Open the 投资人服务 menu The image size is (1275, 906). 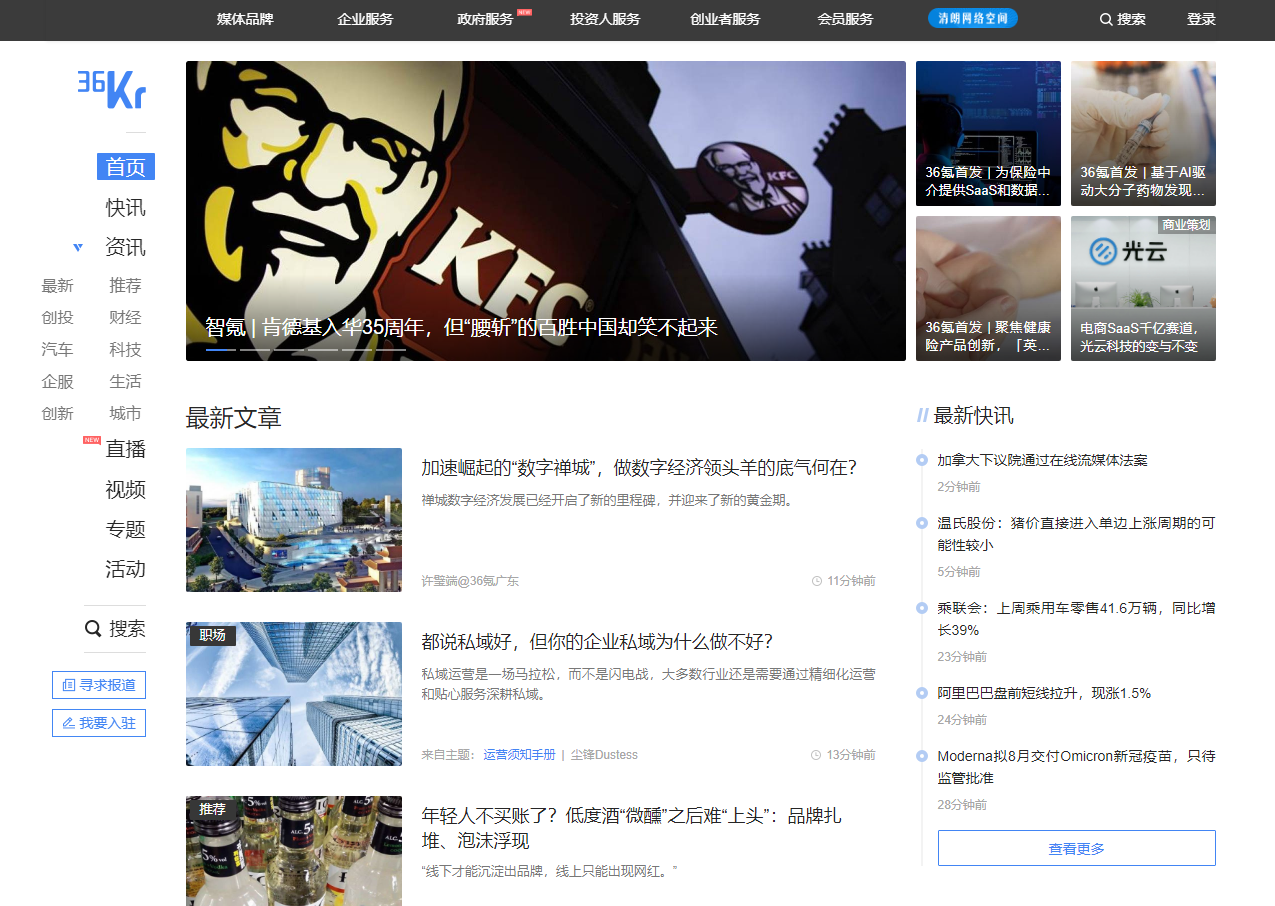coord(605,19)
